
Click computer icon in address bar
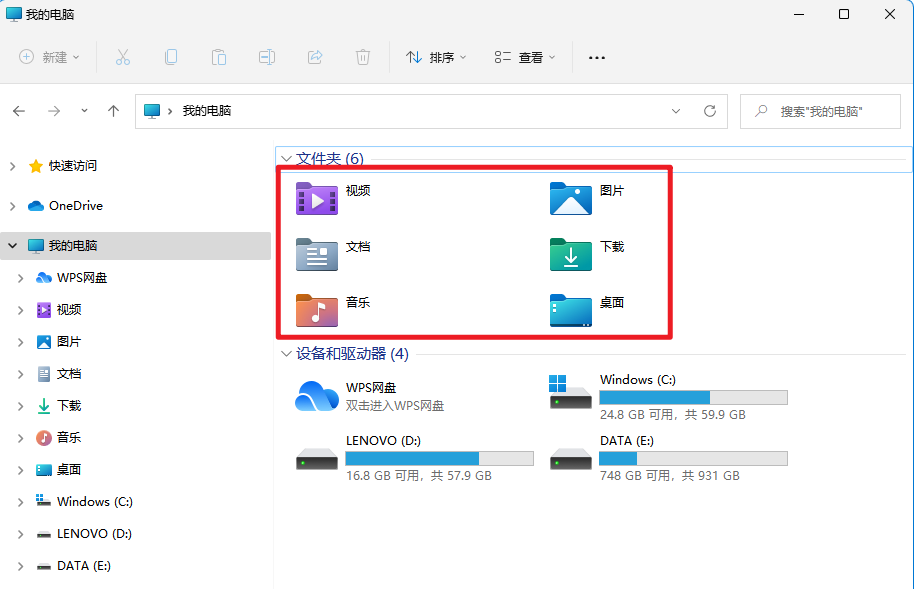[152, 111]
